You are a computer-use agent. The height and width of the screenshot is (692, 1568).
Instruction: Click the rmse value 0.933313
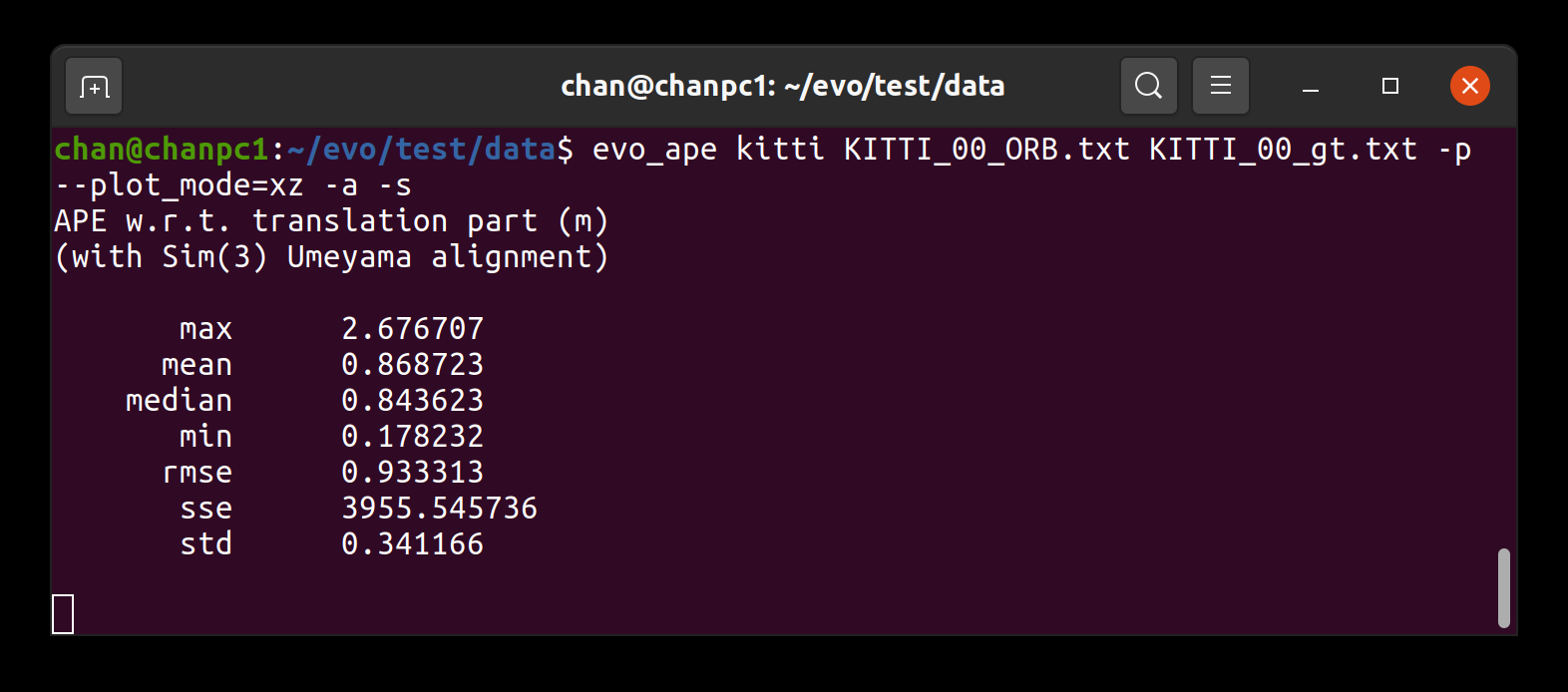(412, 473)
